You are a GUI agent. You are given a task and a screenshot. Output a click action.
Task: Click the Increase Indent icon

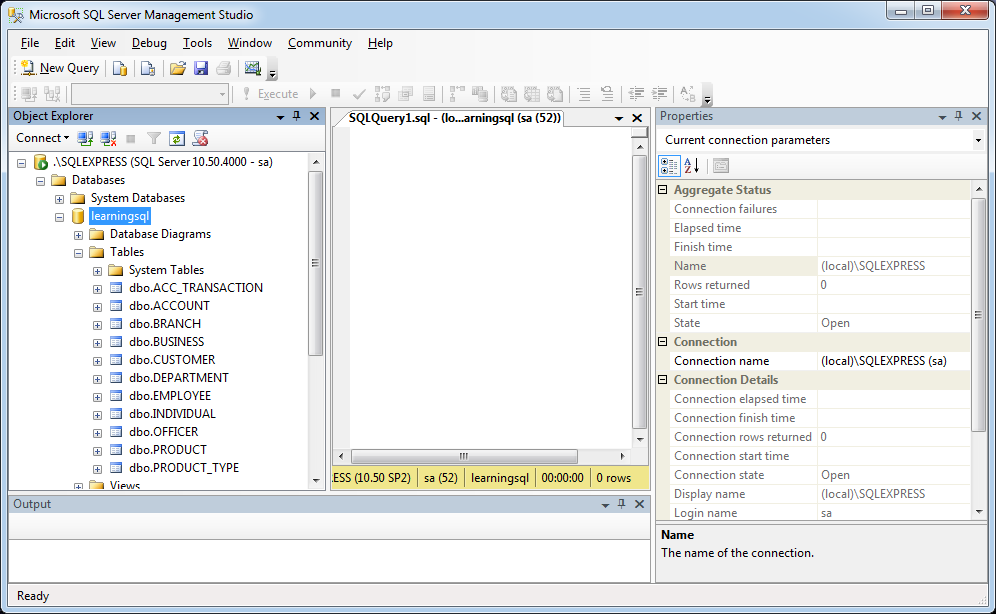coord(659,94)
